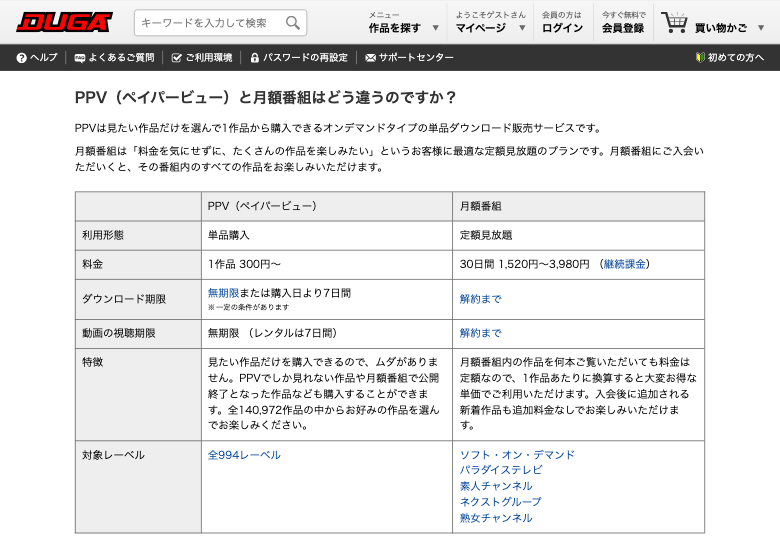This screenshot has height=545, width=780.
Task: Open ソフト・オン・デマンド label link
Action: point(517,454)
